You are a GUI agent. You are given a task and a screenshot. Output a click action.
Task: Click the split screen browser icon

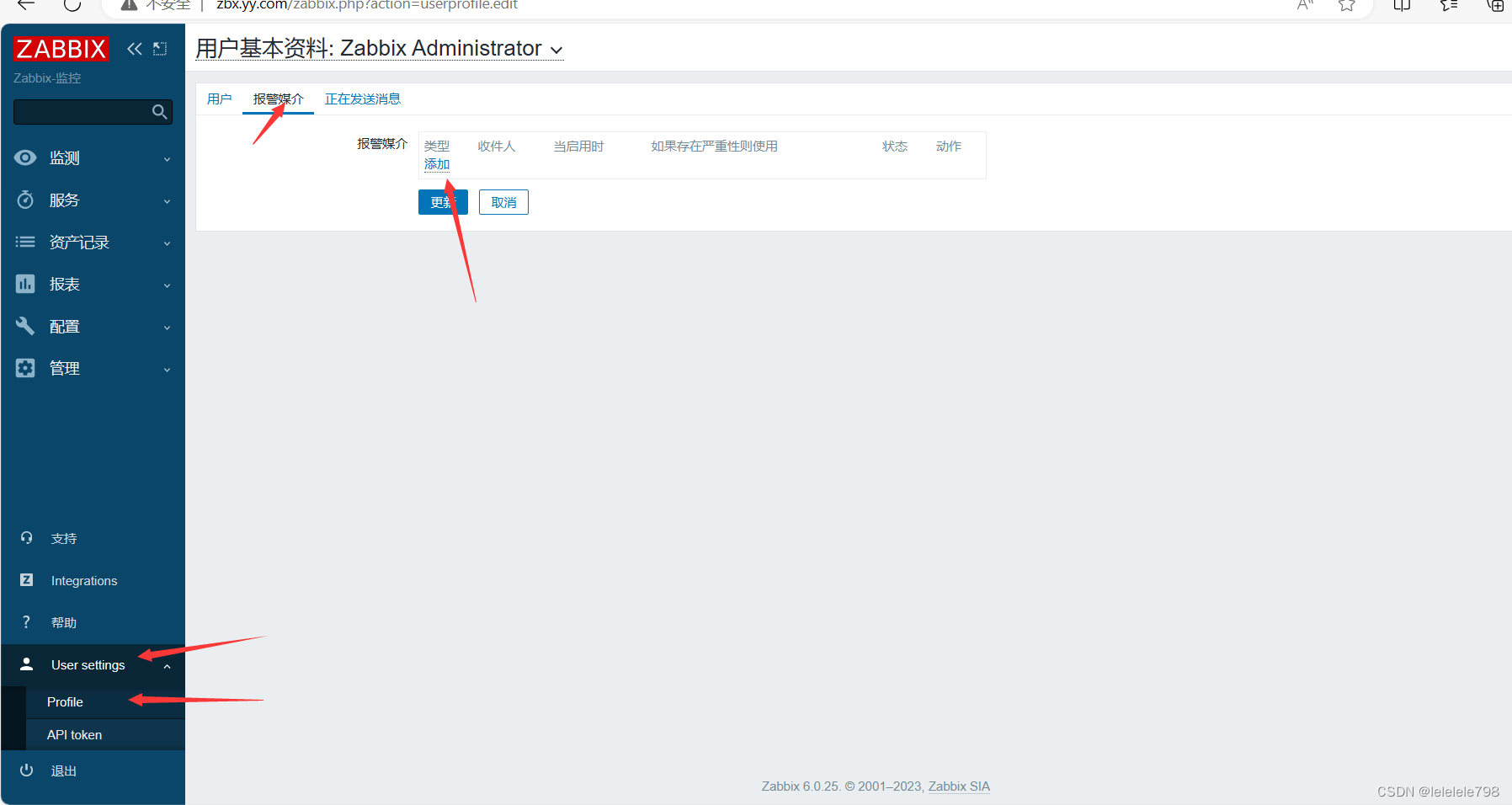(1402, 4)
